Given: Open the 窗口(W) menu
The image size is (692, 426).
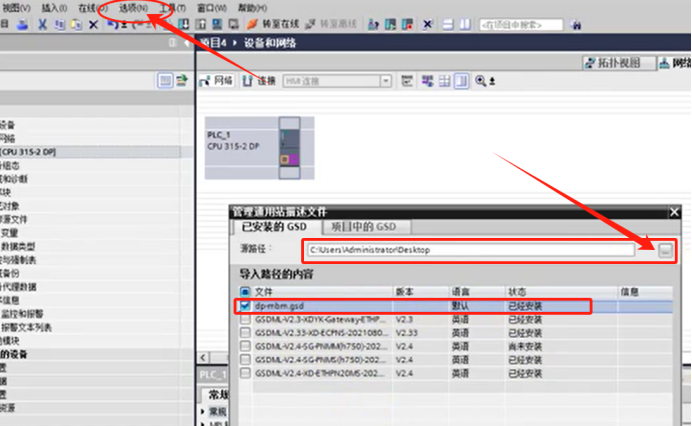Looking at the screenshot, I should [211, 8].
